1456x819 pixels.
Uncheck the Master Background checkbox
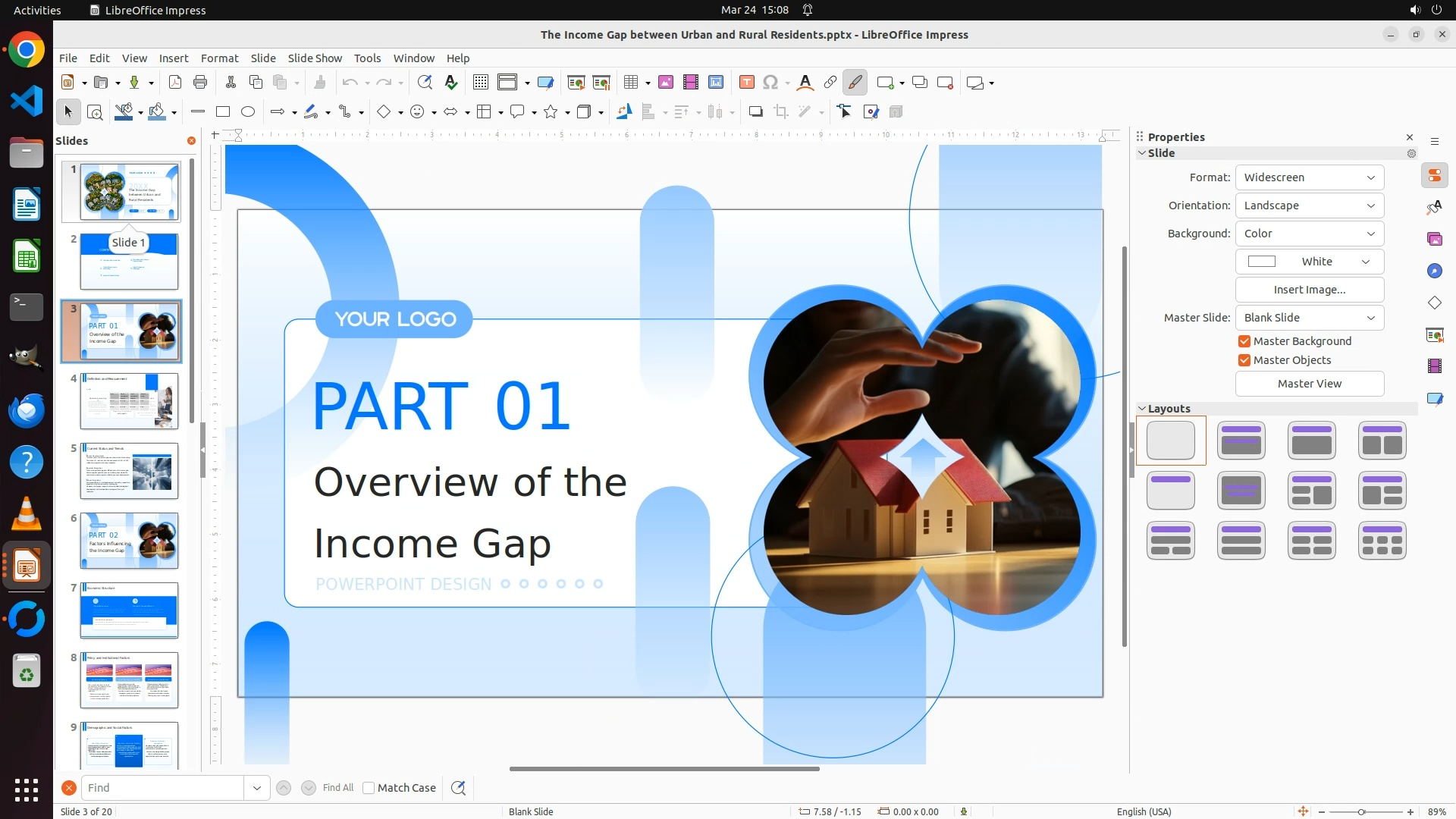[x=1244, y=341]
